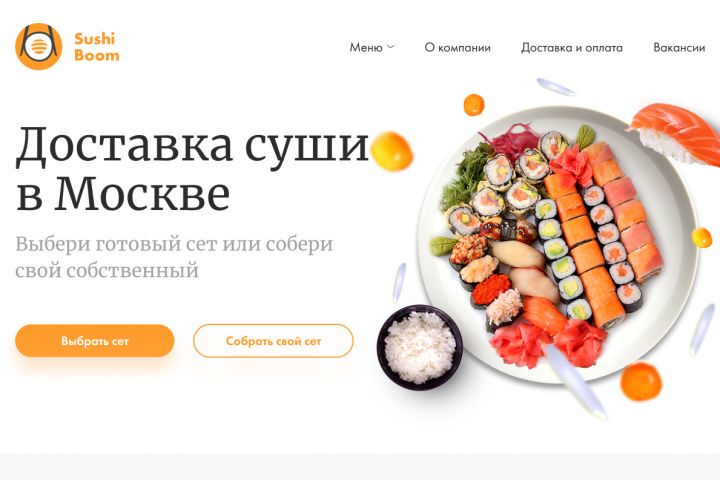Click the bowl of white rice
The height and width of the screenshot is (480, 720).
pyautogui.click(x=420, y=347)
